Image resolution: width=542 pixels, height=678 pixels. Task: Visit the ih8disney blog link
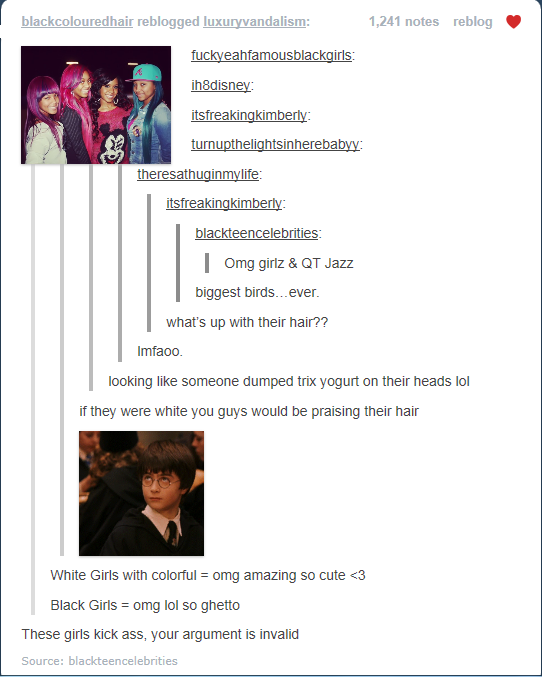tap(221, 85)
